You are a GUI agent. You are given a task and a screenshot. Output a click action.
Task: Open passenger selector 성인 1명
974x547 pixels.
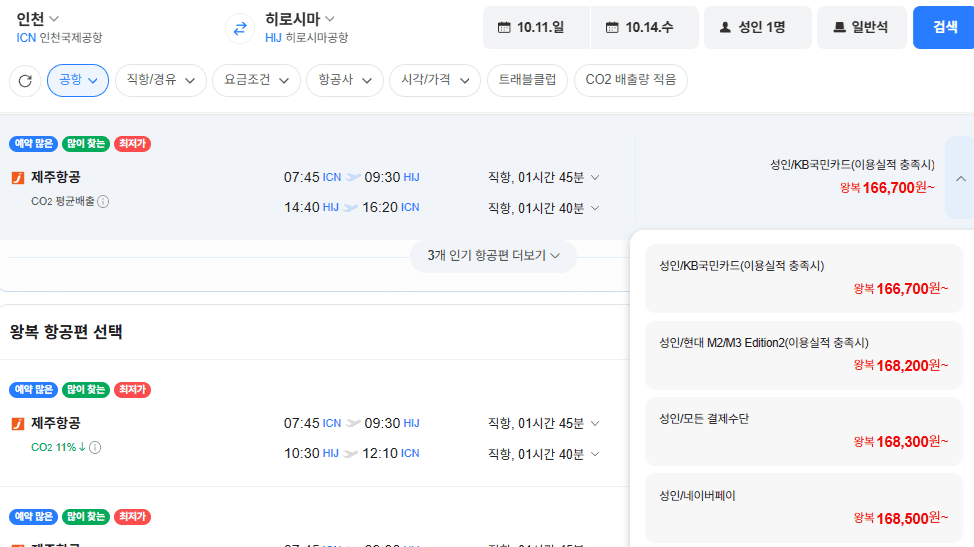pos(758,27)
